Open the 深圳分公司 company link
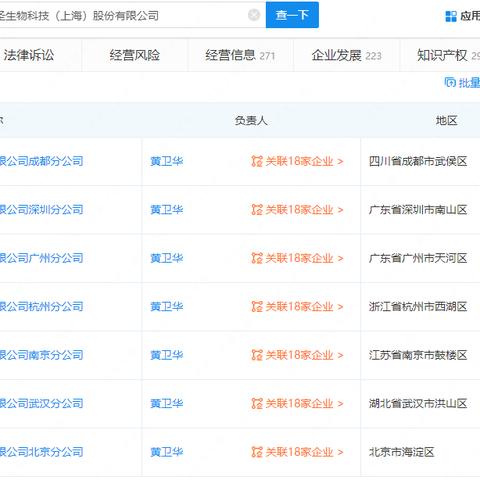This screenshot has width=480, height=480. pos(41,210)
